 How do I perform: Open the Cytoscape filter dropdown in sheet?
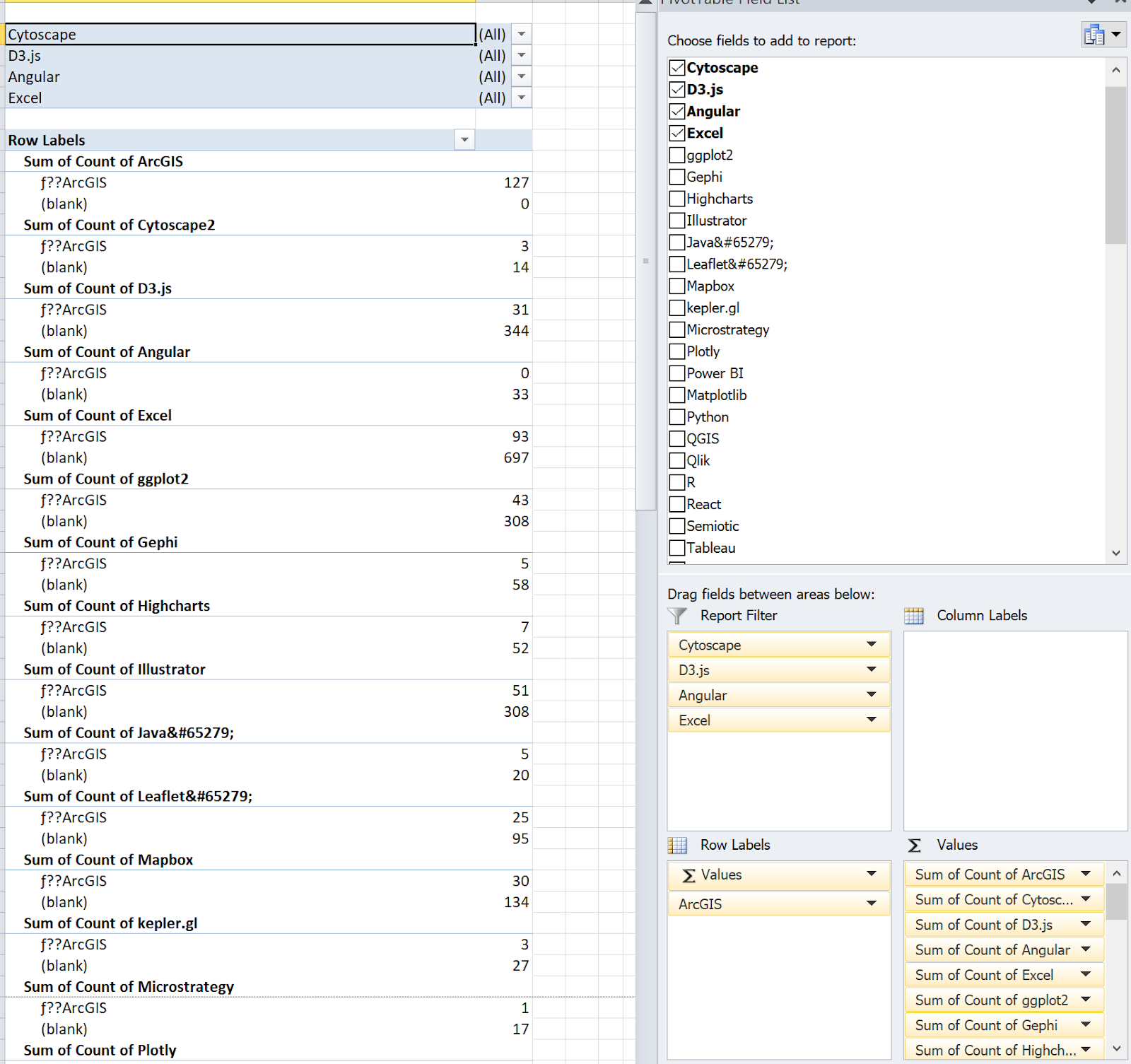tap(522, 34)
